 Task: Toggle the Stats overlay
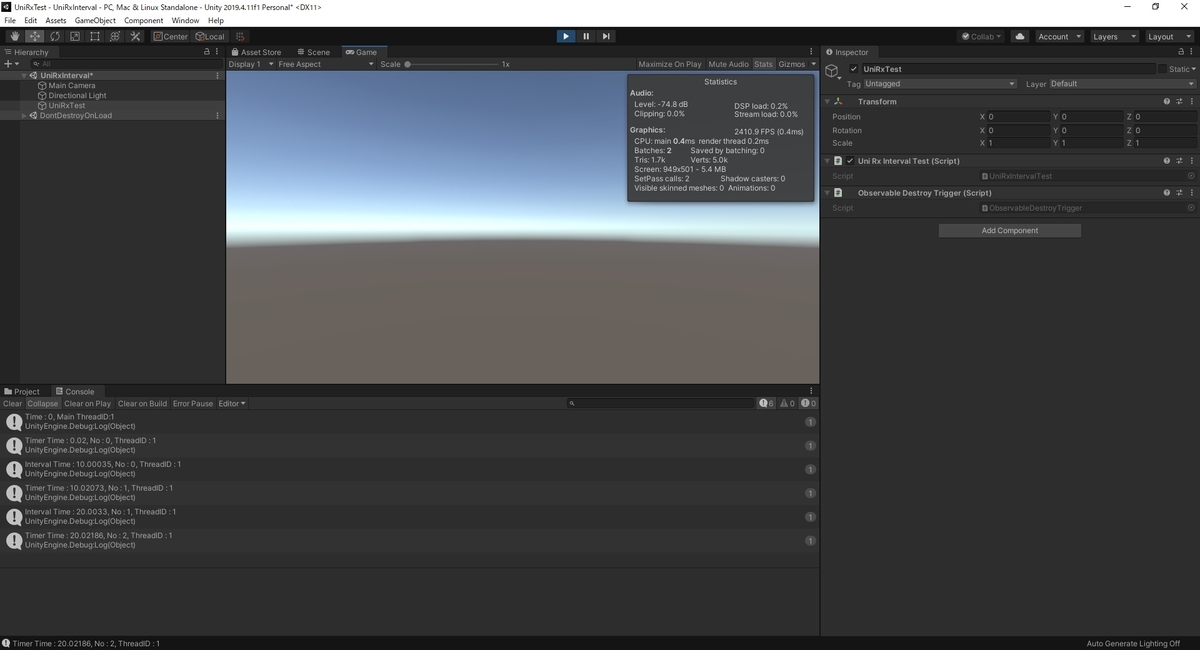click(x=763, y=64)
